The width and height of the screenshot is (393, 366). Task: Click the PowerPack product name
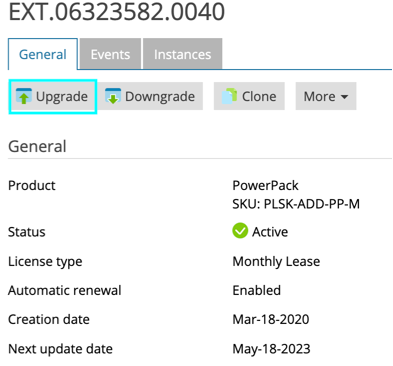coord(265,185)
